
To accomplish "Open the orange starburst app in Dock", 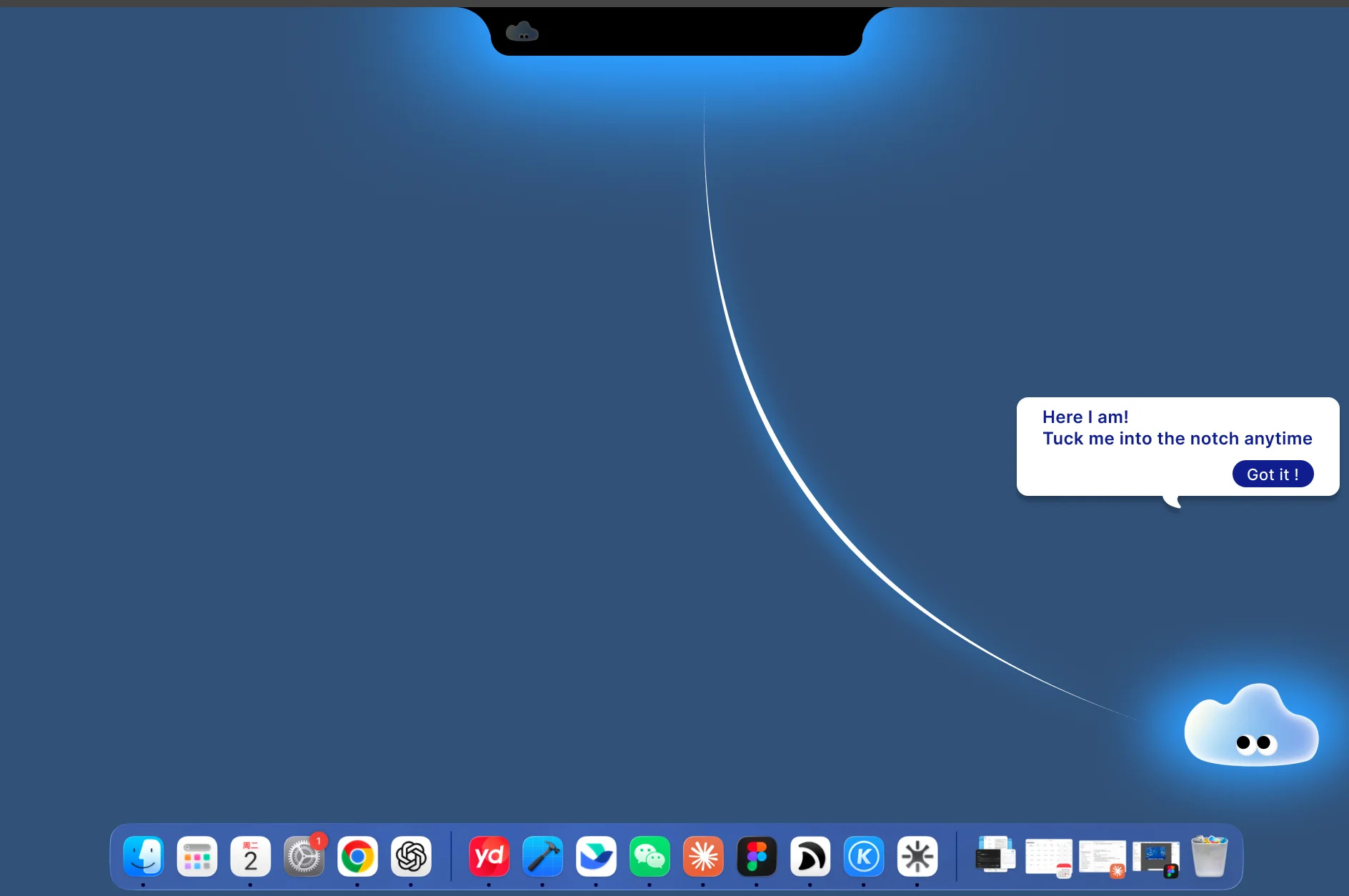I will (x=704, y=856).
